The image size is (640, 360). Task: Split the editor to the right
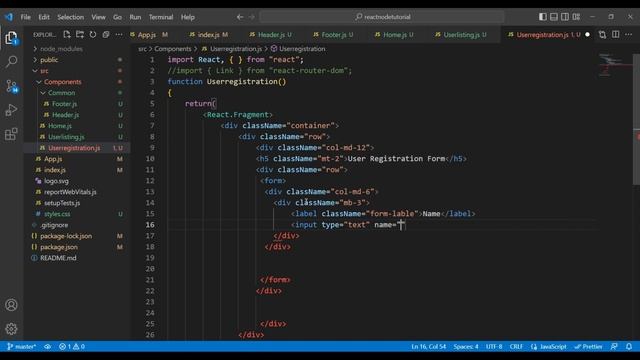(616, 35)
